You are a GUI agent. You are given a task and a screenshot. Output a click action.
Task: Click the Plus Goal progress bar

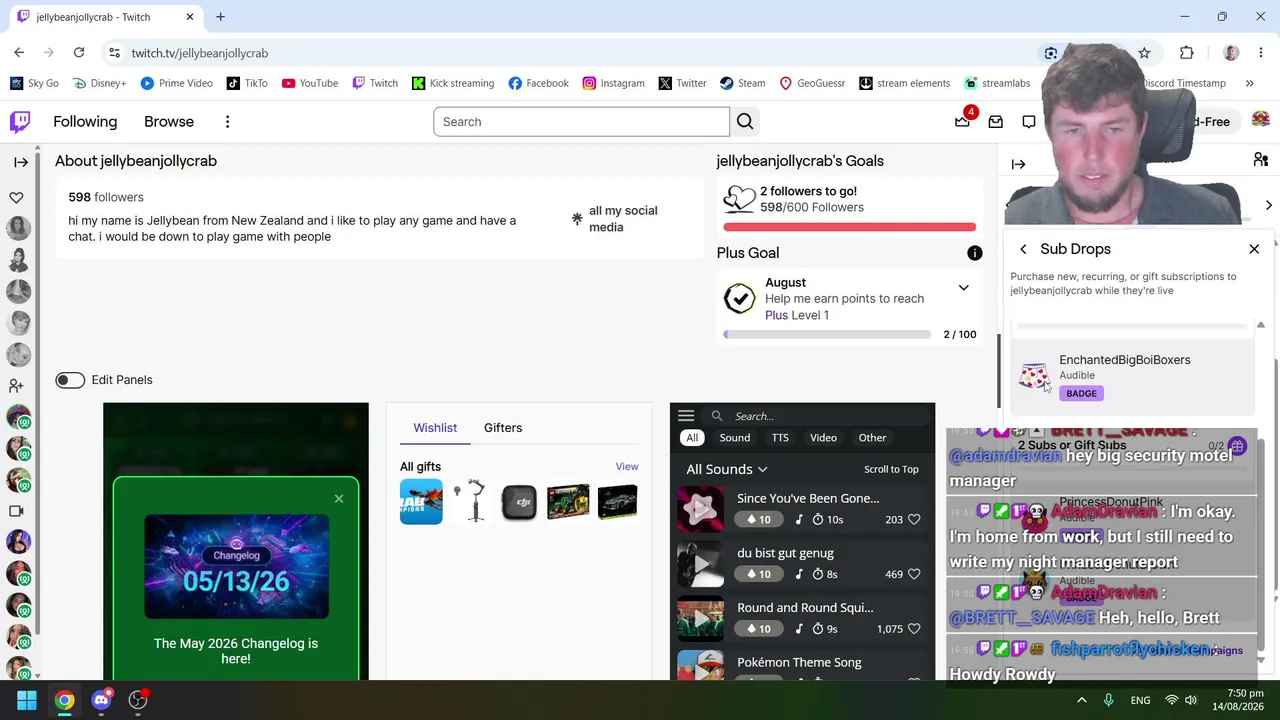click(x=827, y=335)
